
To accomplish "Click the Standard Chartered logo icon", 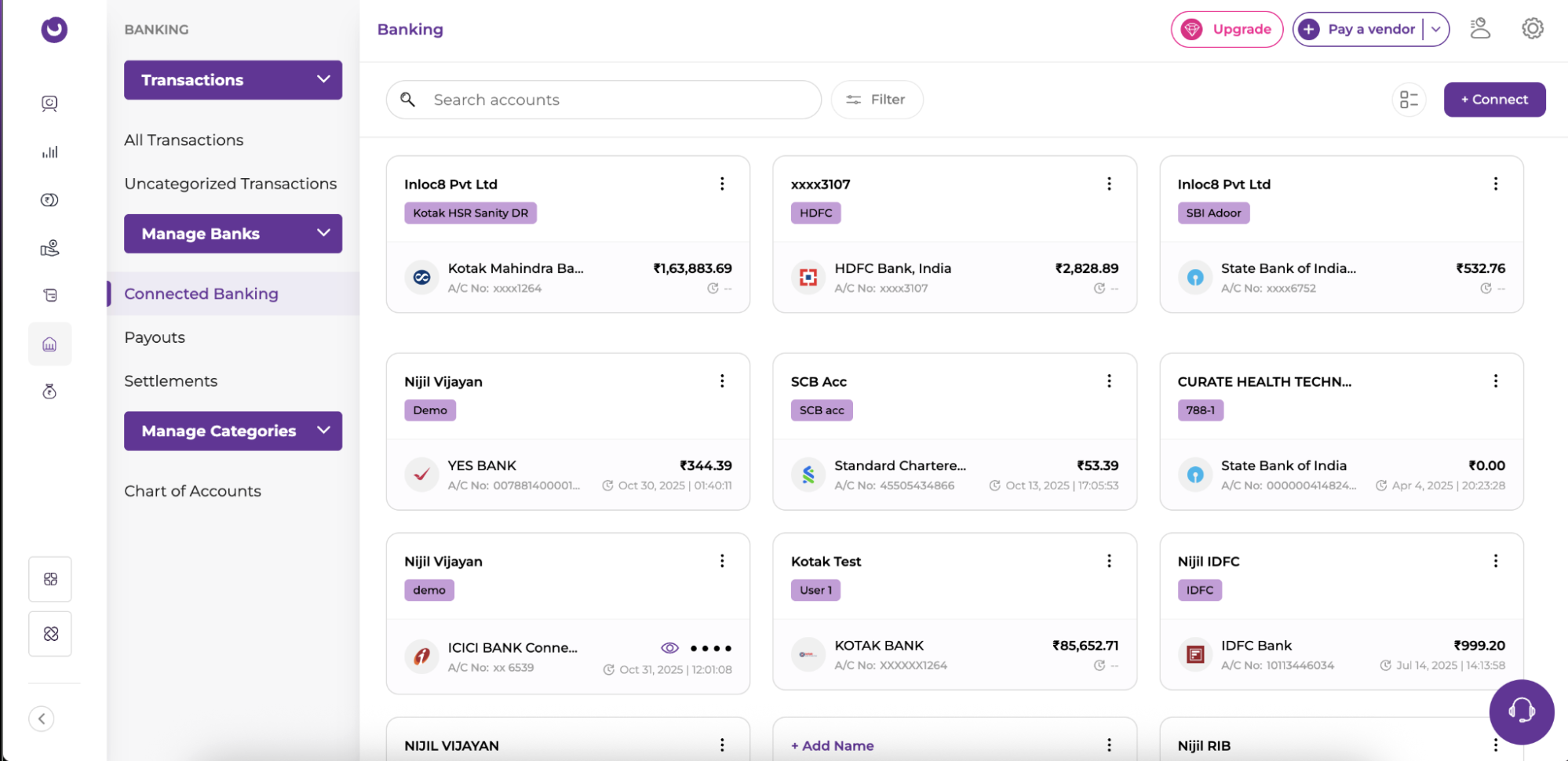I will pos(808,474).
